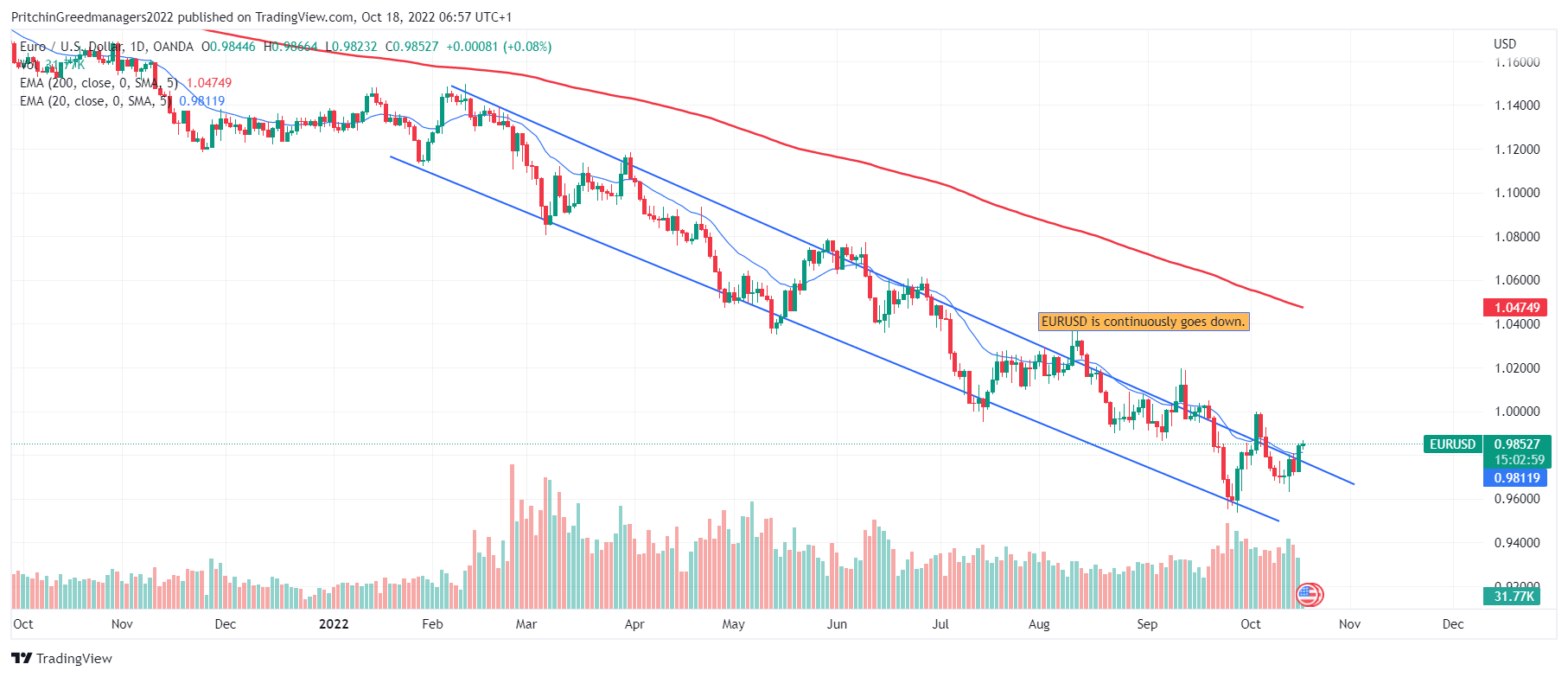This screenshot has height=677, width=1568.
Task: Click the 0.94000 price axis level
Action: click(x=1517, y=543)
